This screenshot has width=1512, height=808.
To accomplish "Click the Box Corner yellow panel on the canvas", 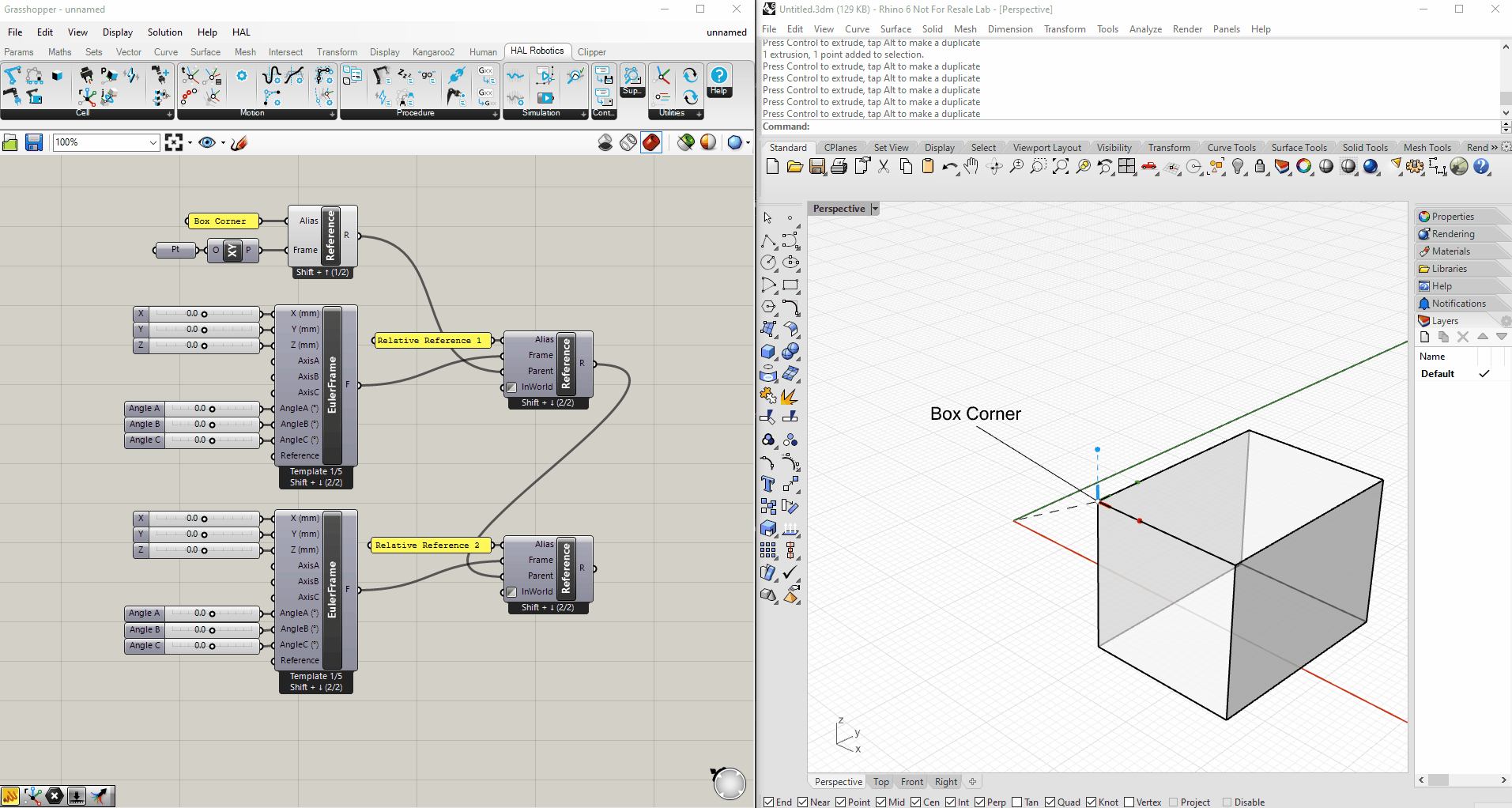I will coord(223,221).
